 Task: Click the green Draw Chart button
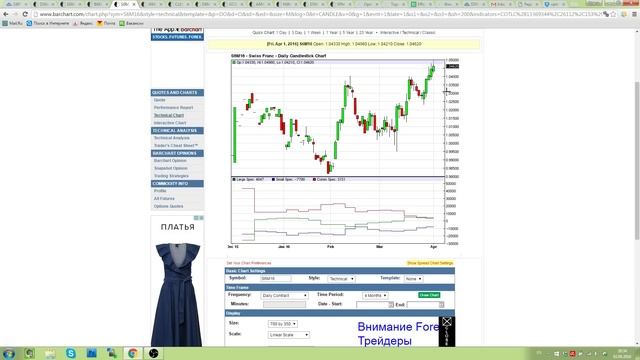coord(429,295)
